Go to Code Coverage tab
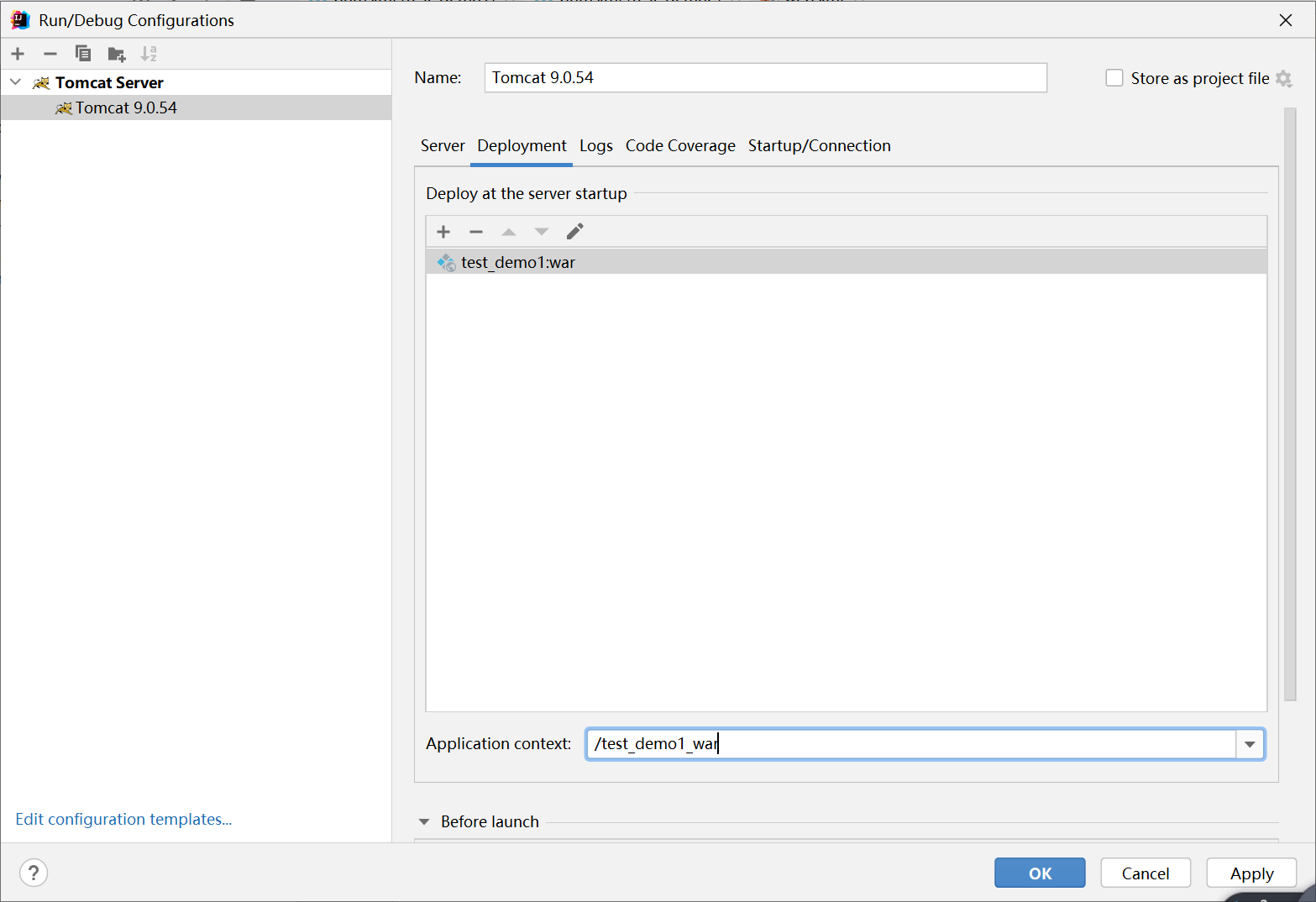The height and width of the screenshot is (902, 1316). tap(680, 146)
